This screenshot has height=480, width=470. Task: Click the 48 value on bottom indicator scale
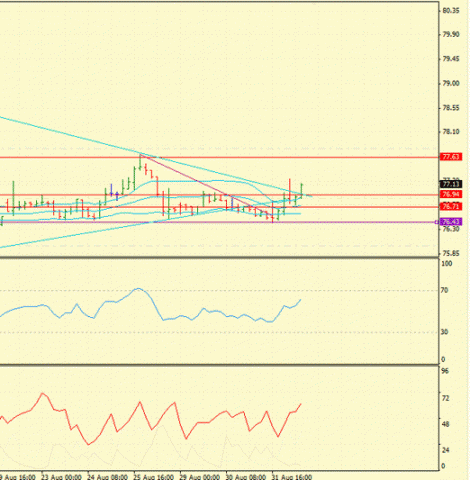coord(445,425)
